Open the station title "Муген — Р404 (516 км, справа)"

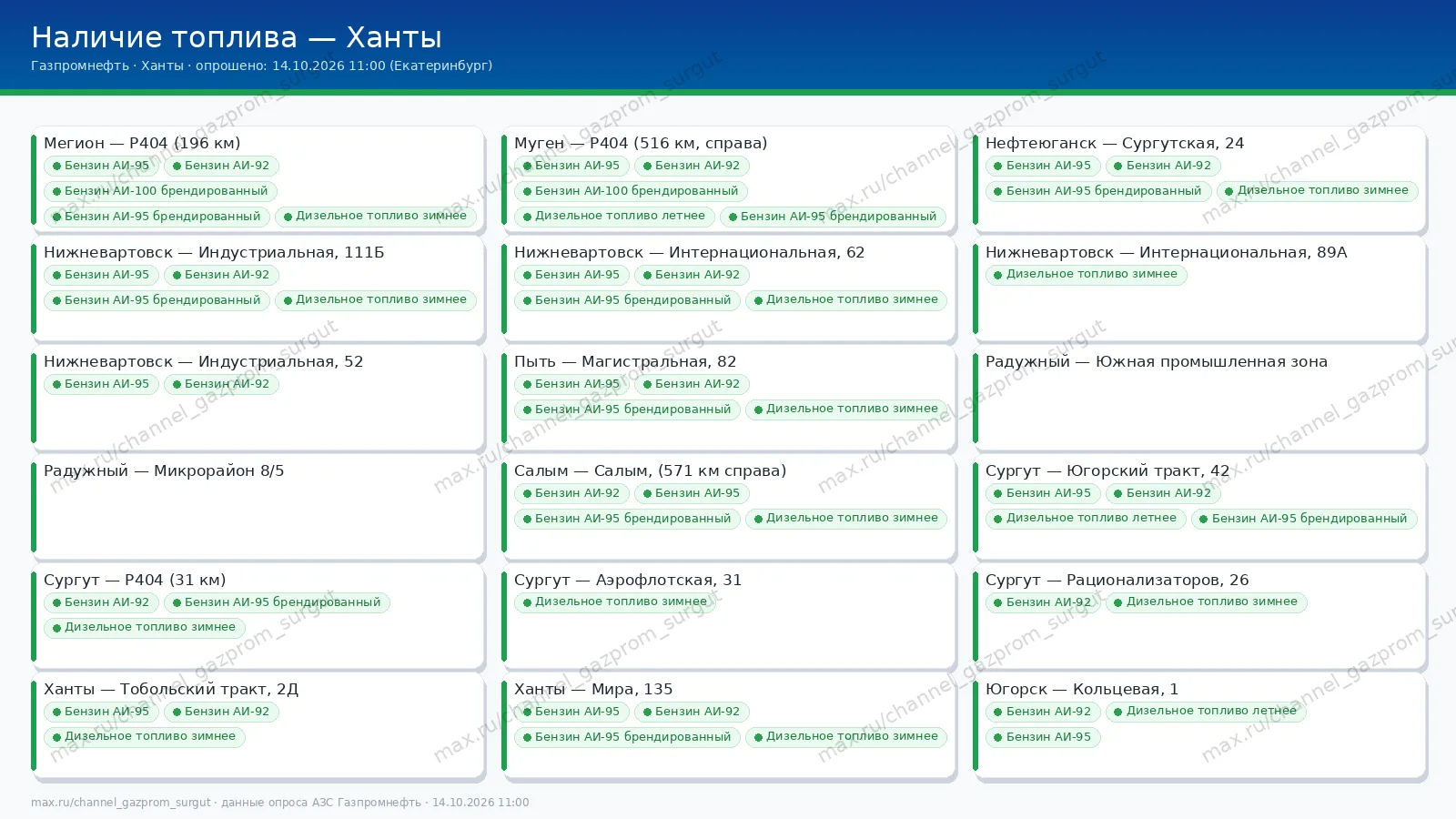click(641, 143)
